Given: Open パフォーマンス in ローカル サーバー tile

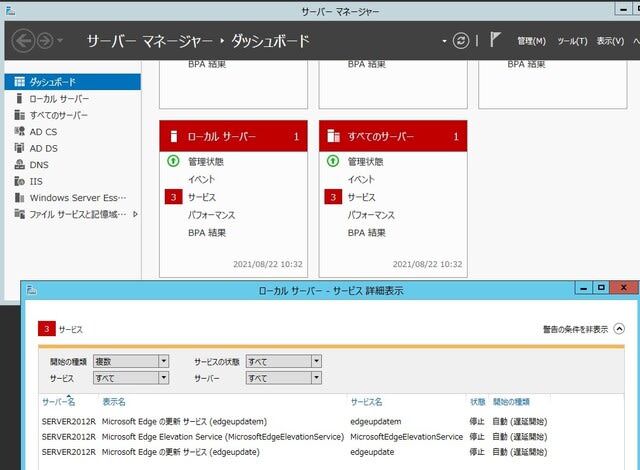Looking at the screenshot, I should [211, 215].
